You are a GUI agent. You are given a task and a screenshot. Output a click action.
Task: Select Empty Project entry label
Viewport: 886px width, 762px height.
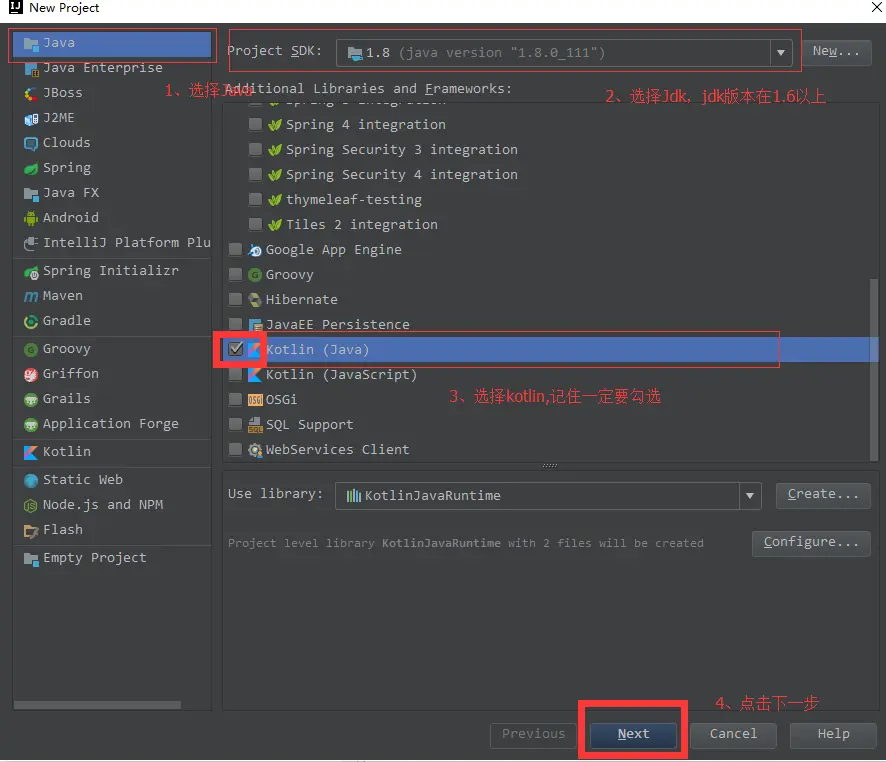[94, 558]
